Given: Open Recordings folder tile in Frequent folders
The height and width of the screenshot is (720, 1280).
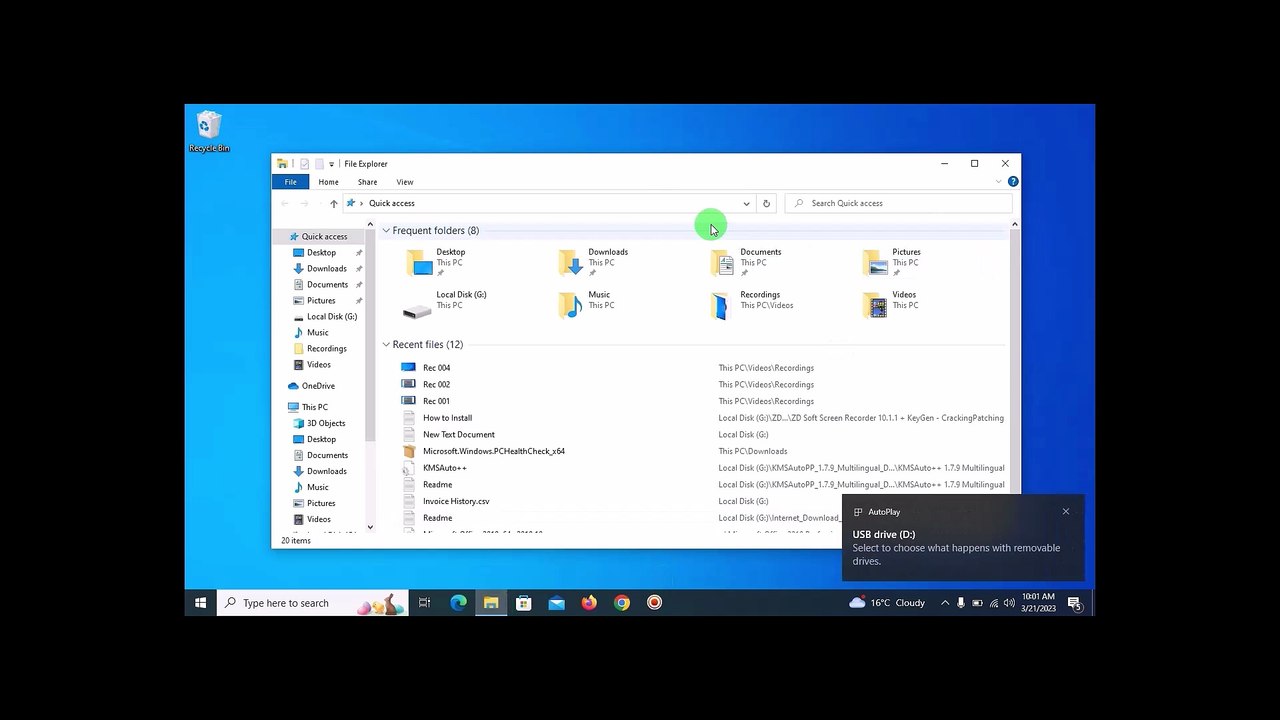Looking at the screenshot, I should [752, 305].
